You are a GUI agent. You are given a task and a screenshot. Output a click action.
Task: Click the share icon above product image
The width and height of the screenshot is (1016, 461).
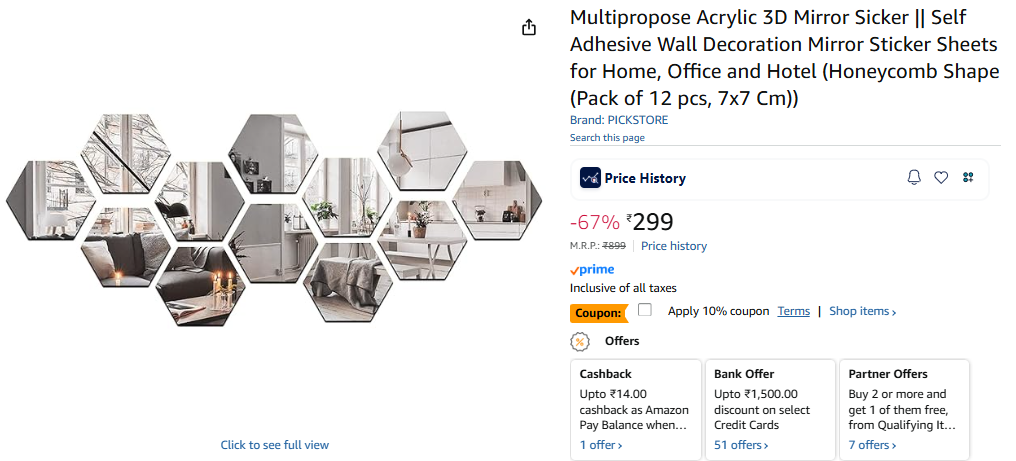[529, 28]
